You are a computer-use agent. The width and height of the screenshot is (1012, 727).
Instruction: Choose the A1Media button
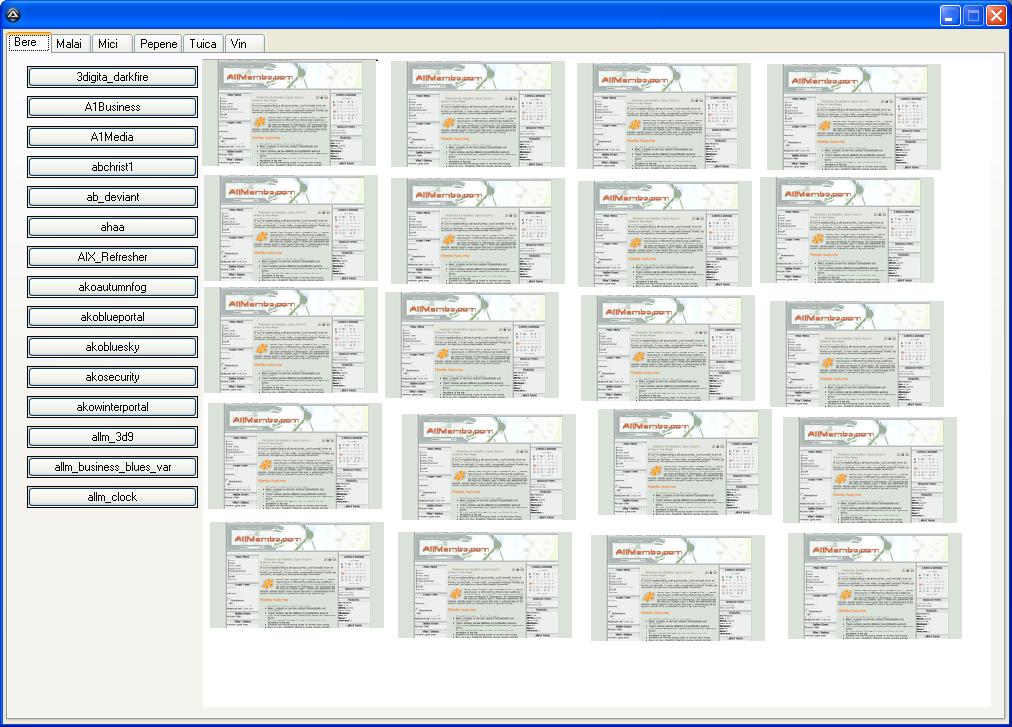click(112, 137)
